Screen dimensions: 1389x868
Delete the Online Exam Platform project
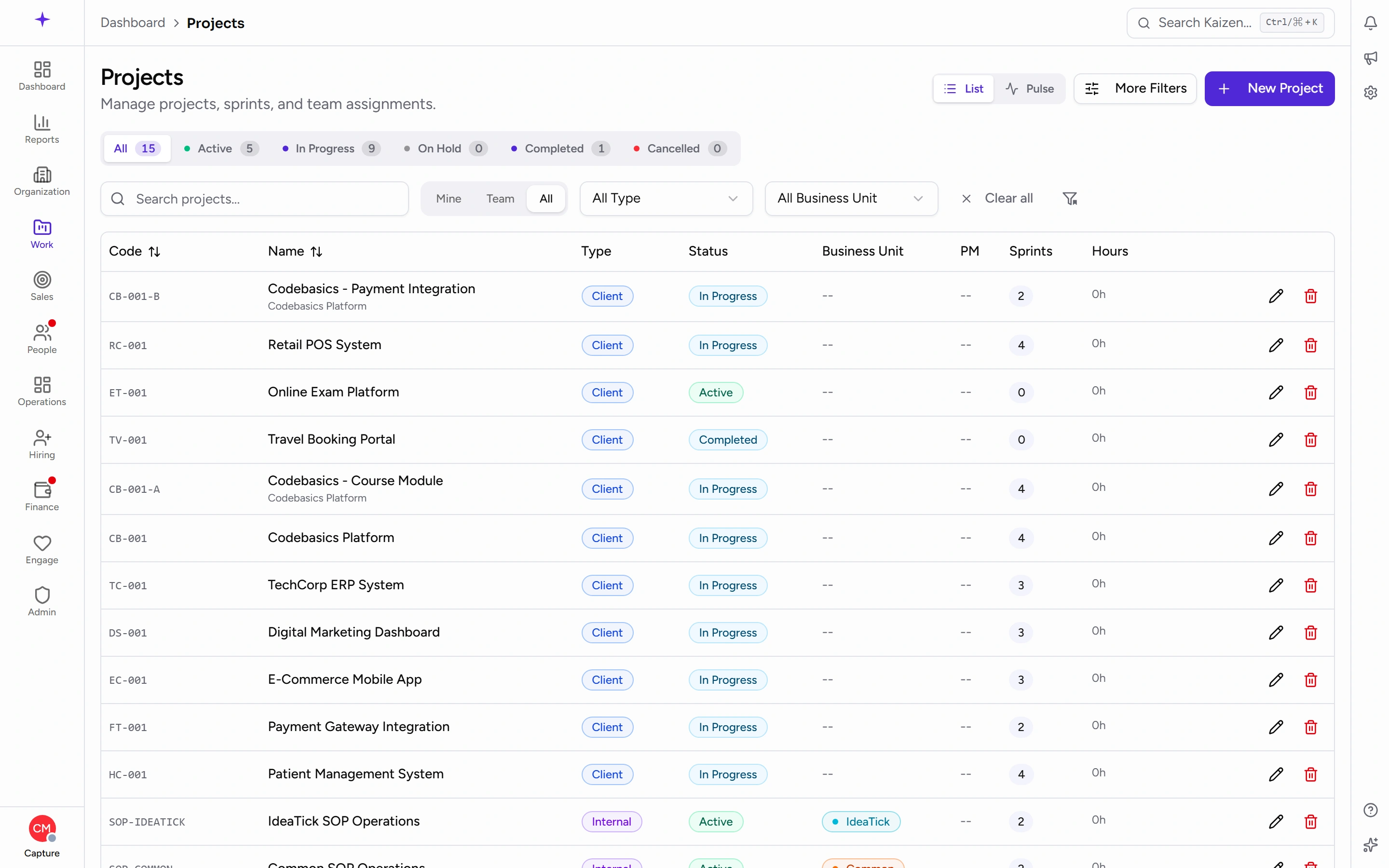pos(1310,393)
